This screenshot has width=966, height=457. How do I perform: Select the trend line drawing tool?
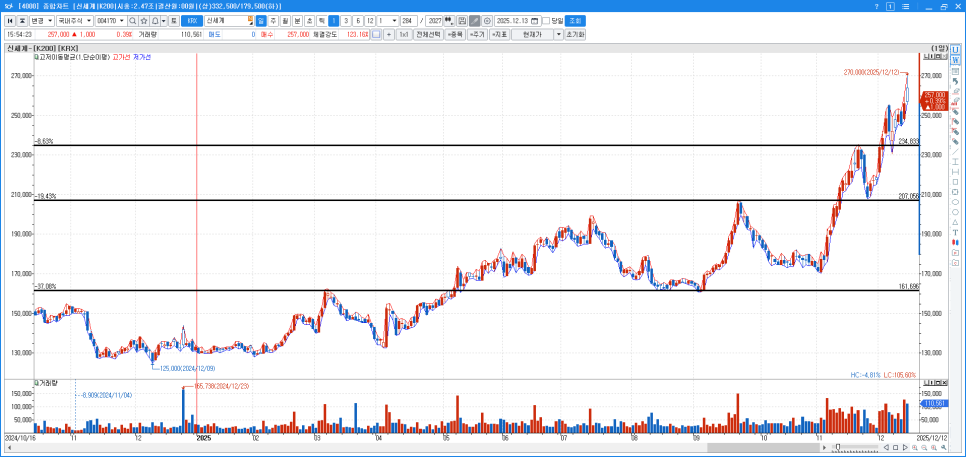(x=955, y=152)
